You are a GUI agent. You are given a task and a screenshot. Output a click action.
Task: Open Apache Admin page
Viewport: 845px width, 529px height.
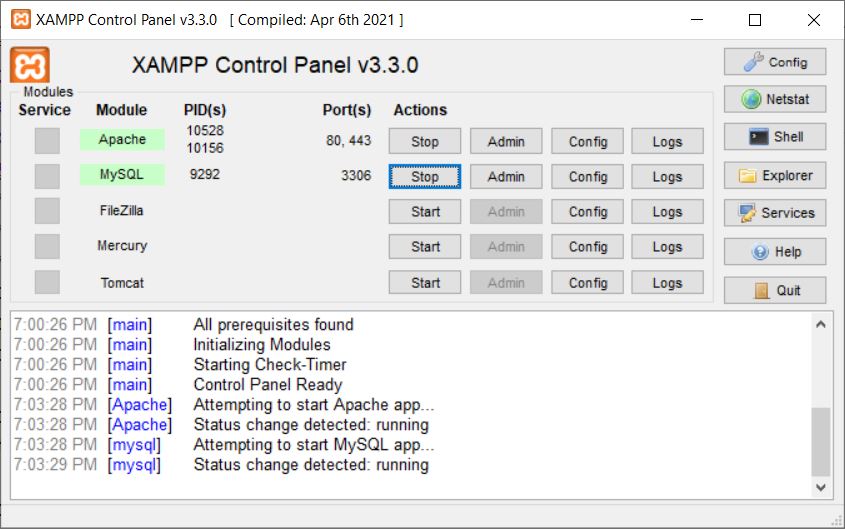[x=506, y=141]
